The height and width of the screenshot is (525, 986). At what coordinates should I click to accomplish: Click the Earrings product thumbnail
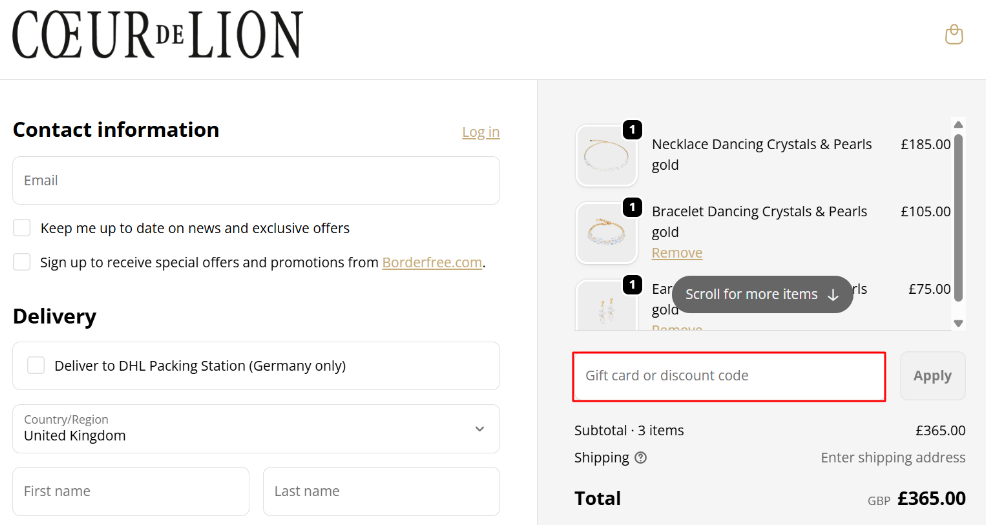point(606,306)
